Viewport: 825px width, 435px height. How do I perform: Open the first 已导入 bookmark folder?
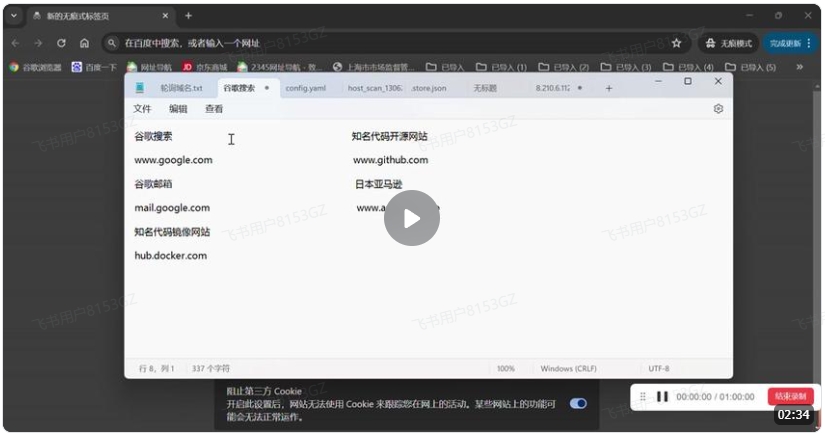(445, 67)
